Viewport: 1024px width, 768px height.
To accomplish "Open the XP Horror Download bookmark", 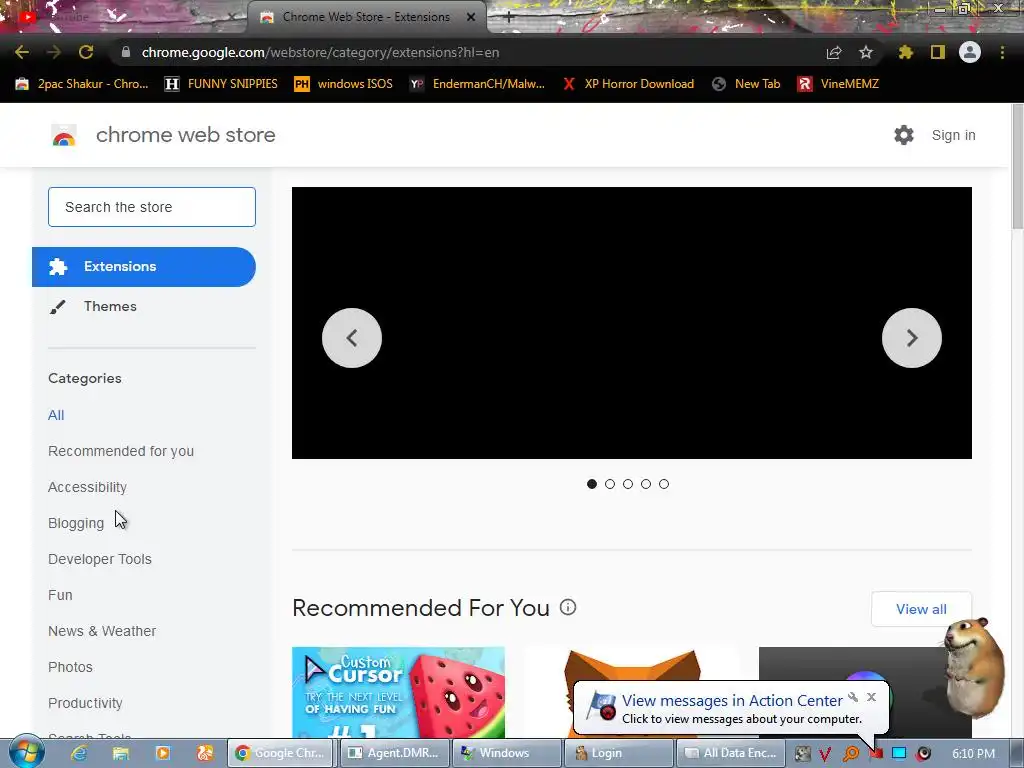I will 628,84.
